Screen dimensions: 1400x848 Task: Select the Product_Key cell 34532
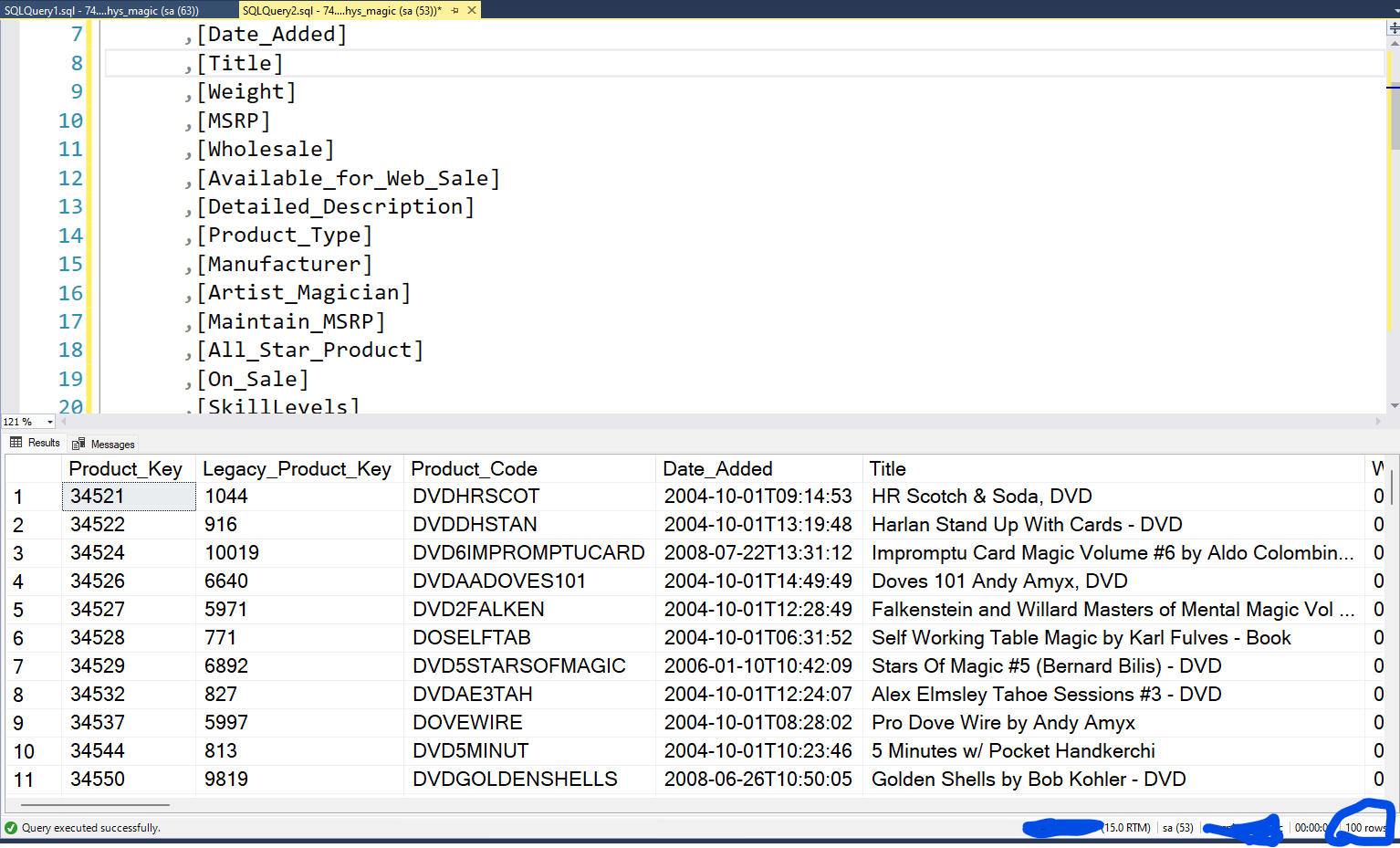129,694
